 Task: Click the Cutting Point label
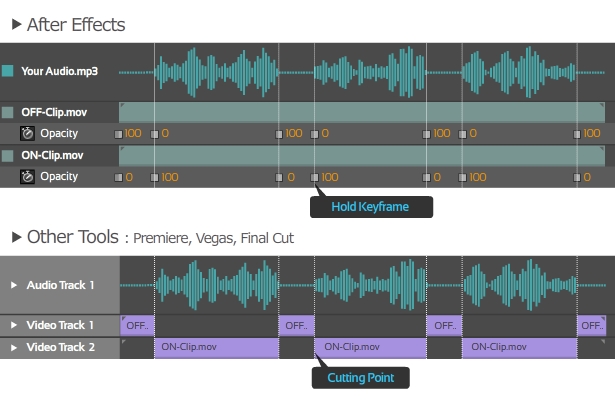coord(360,378)
